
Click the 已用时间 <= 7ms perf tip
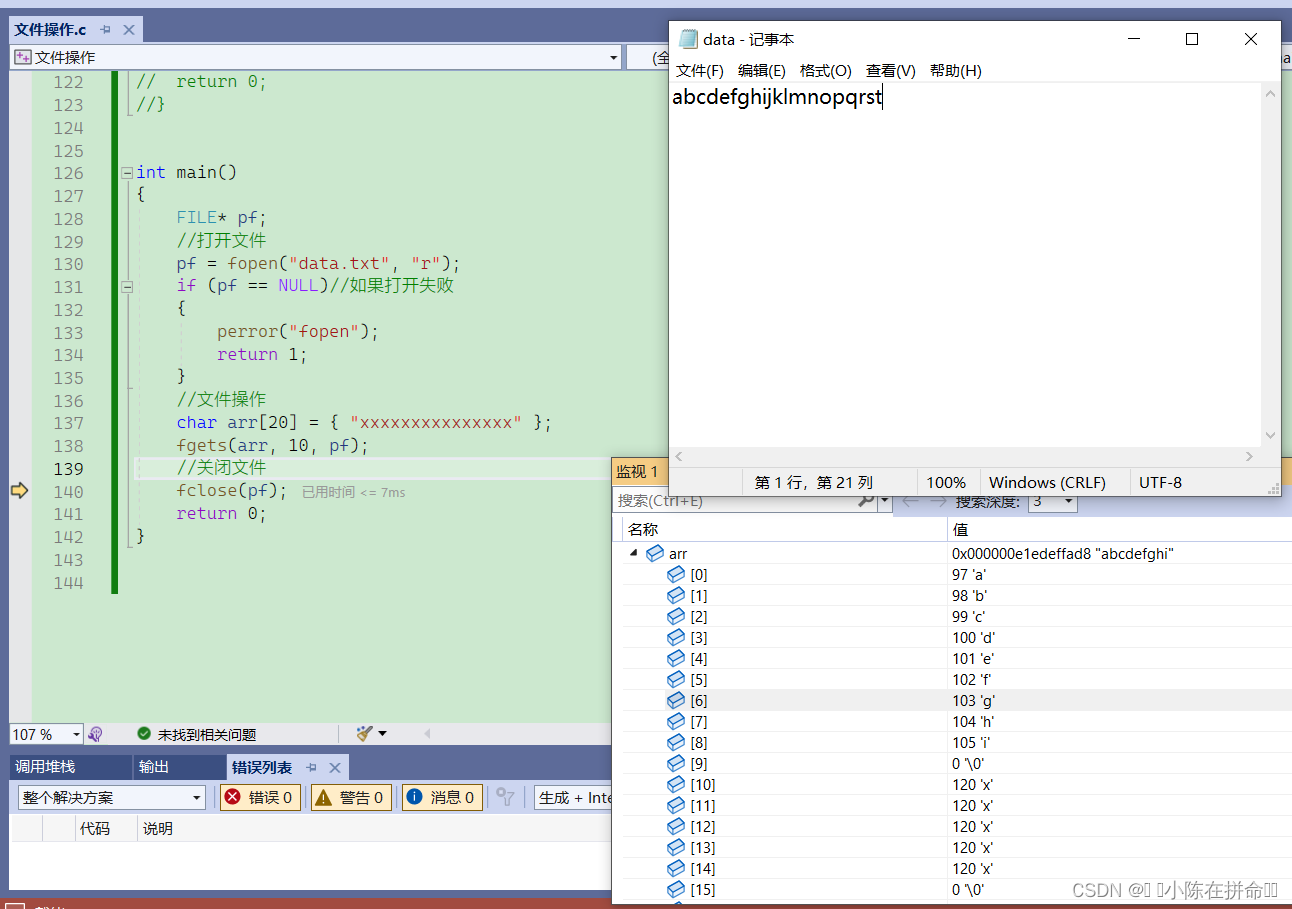coord(354,492)
